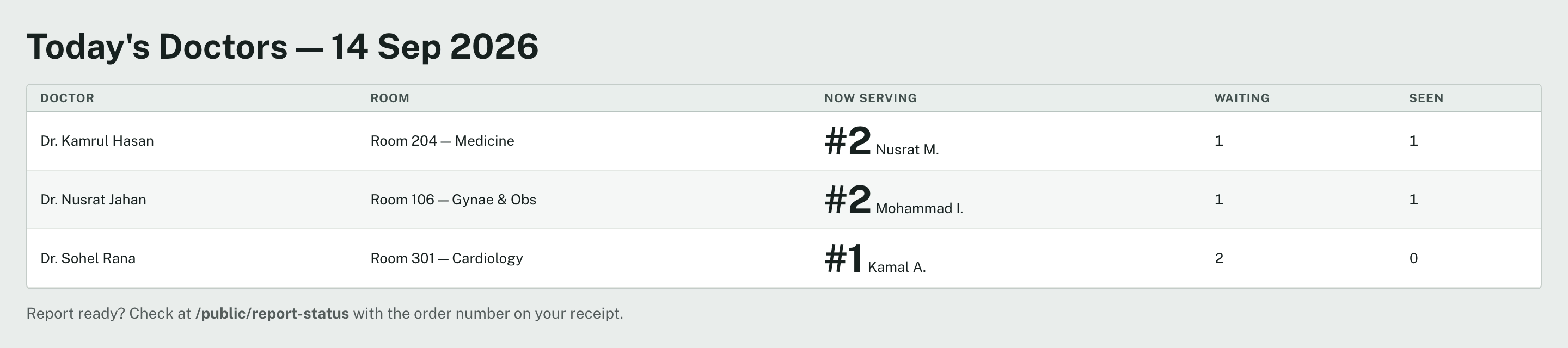This screenshot has width=1568, height=348.
Task: Select Dr. Kamrul Hasan's name
Action: [97, 141]
